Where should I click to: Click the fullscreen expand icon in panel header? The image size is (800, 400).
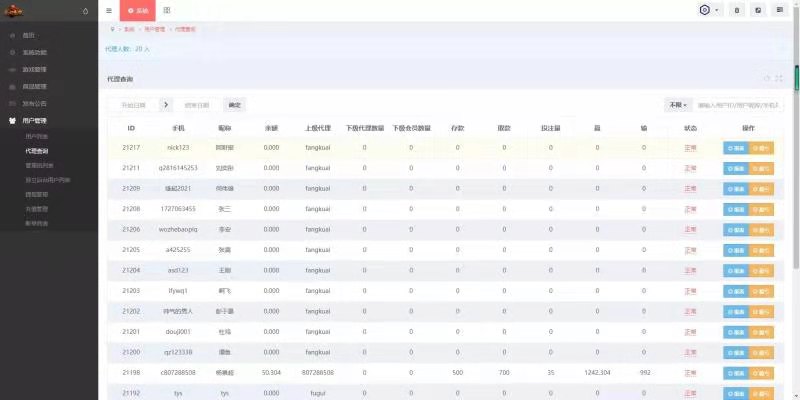[x=778, y=77]
